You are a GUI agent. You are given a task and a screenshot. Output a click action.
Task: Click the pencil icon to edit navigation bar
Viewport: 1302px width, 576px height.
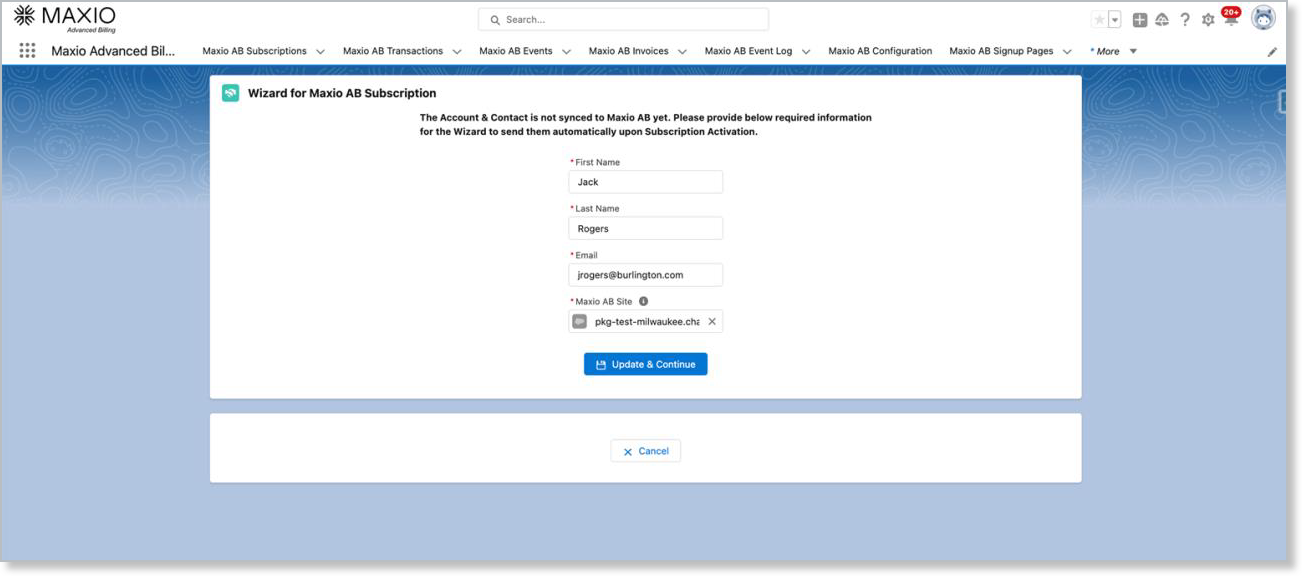(x=1272, y=52)
